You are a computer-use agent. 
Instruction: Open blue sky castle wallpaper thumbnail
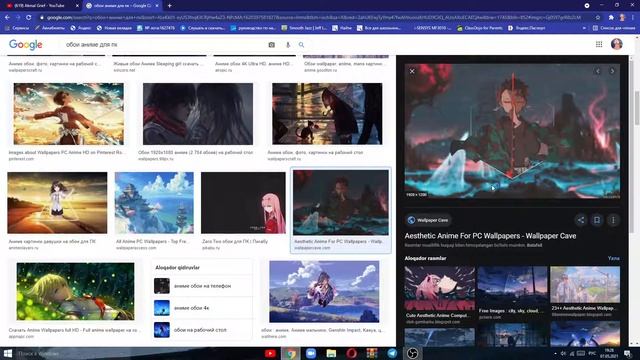pos(154,203)
